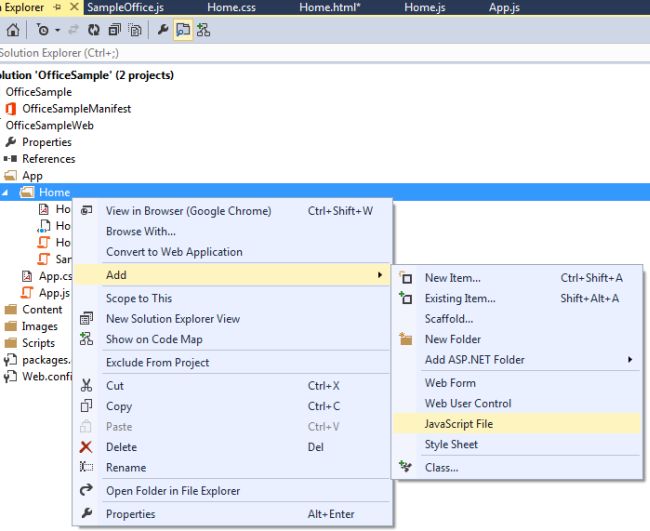Choose View in Browser (Google Chrome)

232,211
